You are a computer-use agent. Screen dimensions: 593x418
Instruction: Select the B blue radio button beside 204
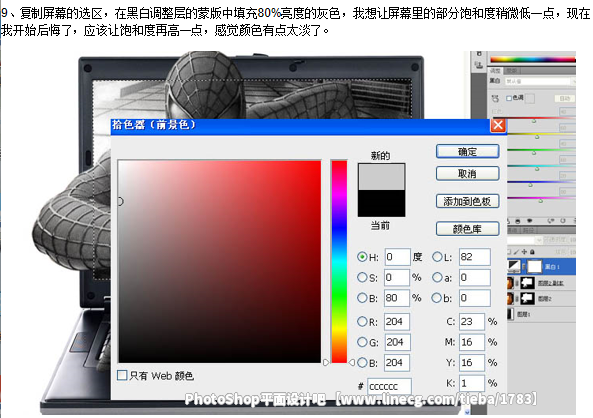[362, 362]
